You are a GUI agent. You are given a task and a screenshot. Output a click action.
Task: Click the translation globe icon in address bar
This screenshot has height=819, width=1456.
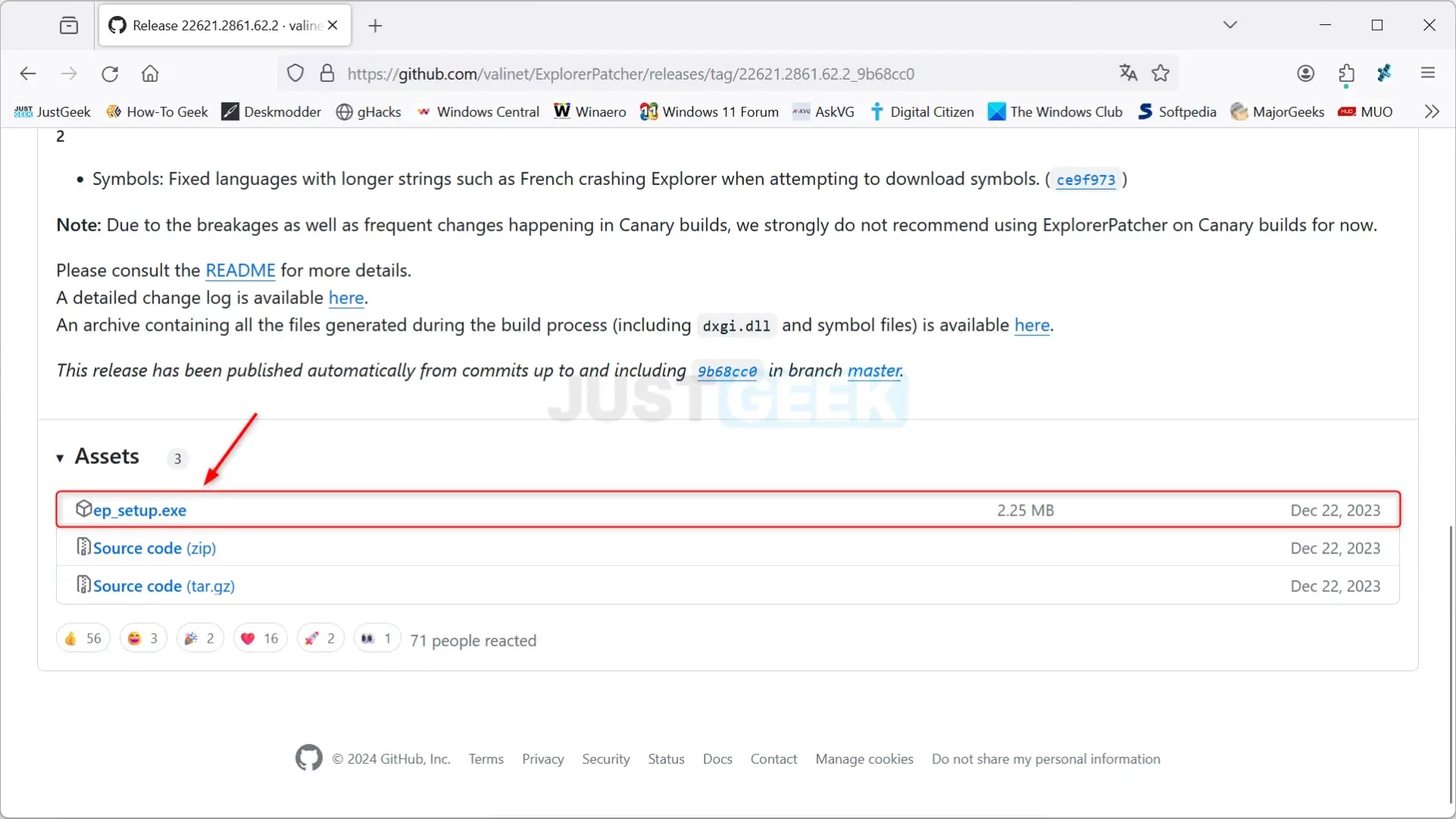tap(1128, 73)
